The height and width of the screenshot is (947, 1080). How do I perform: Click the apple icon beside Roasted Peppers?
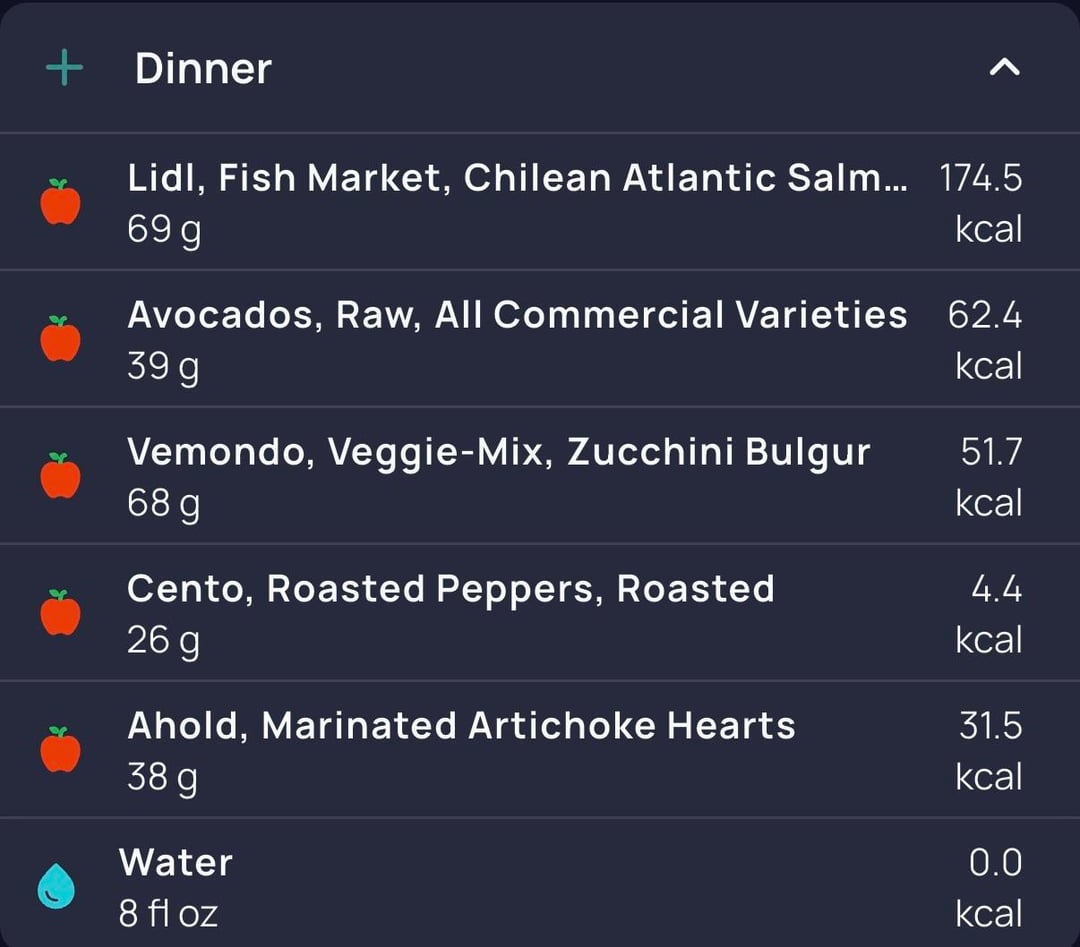point(60,613)
